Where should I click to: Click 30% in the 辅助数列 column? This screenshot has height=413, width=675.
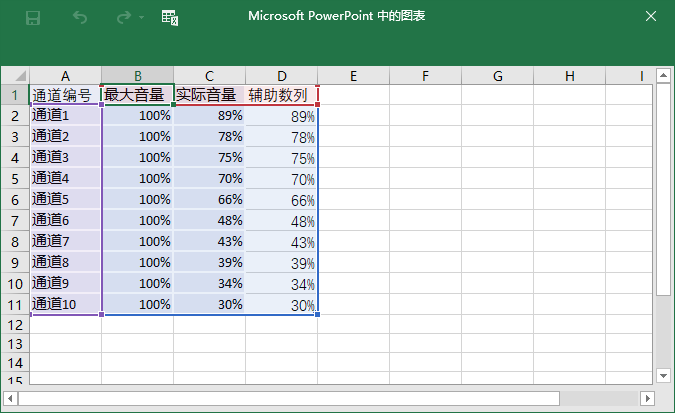(282, 304)
